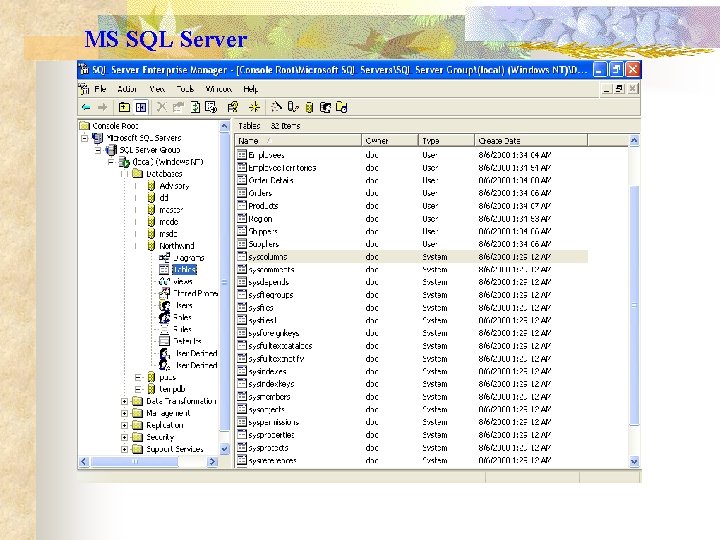Open the Tools menu
720x540 pixels.
(185, 89)
